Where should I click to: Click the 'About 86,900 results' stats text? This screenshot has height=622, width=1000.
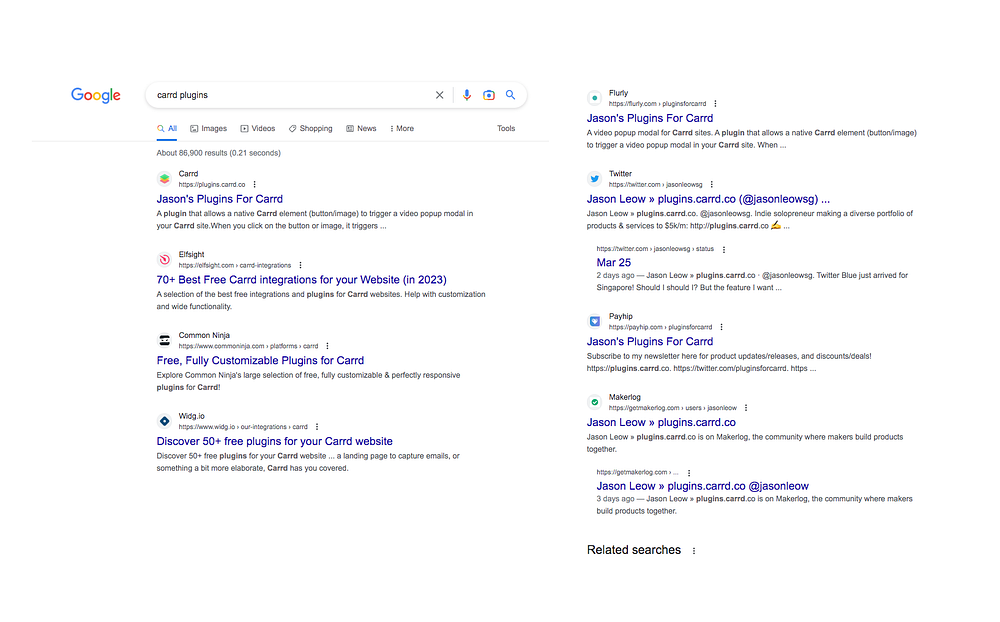(x=219, y=153)
